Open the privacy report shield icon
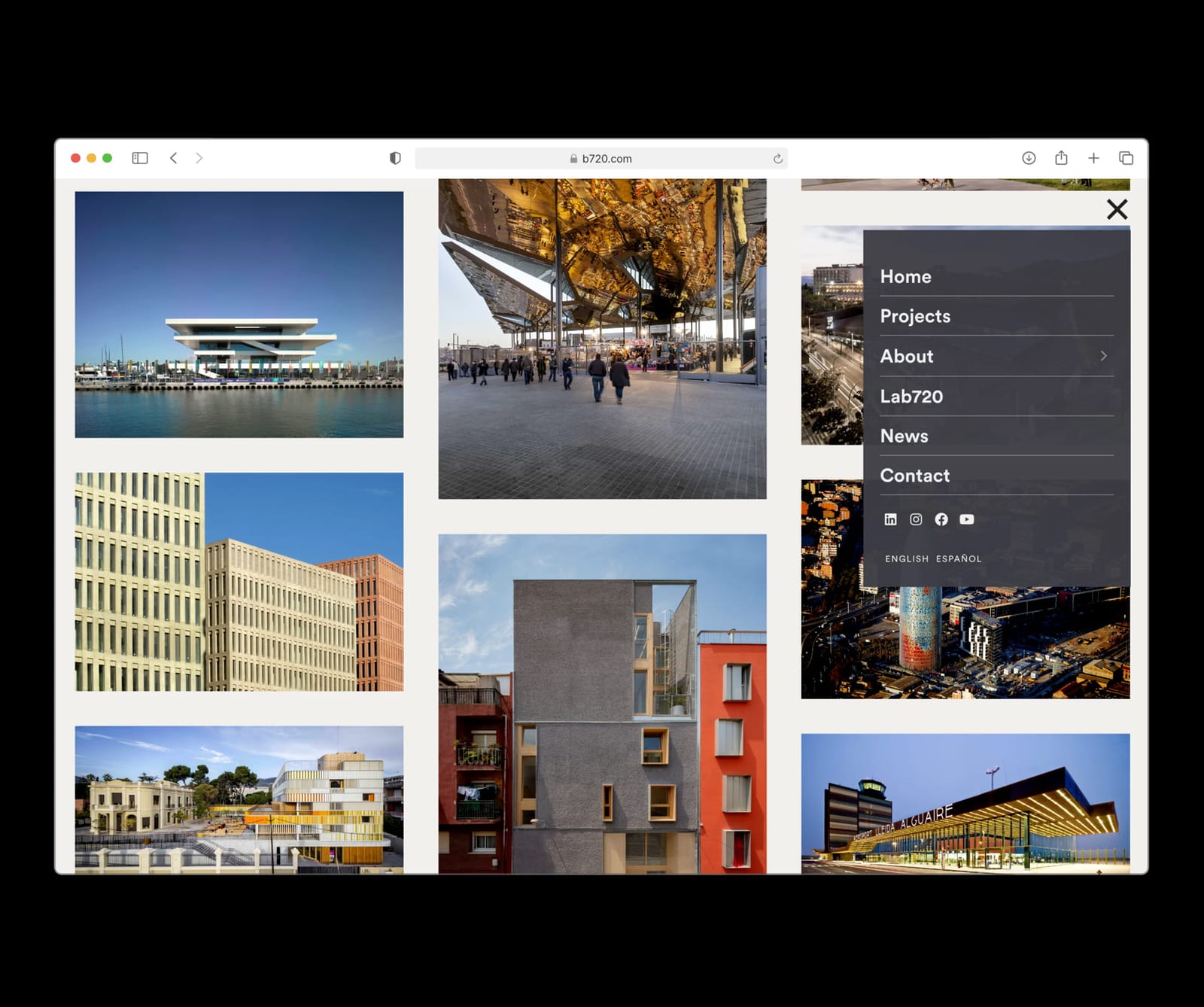The width and height of the screenshot is (1204, 1007). pos(395,158)
